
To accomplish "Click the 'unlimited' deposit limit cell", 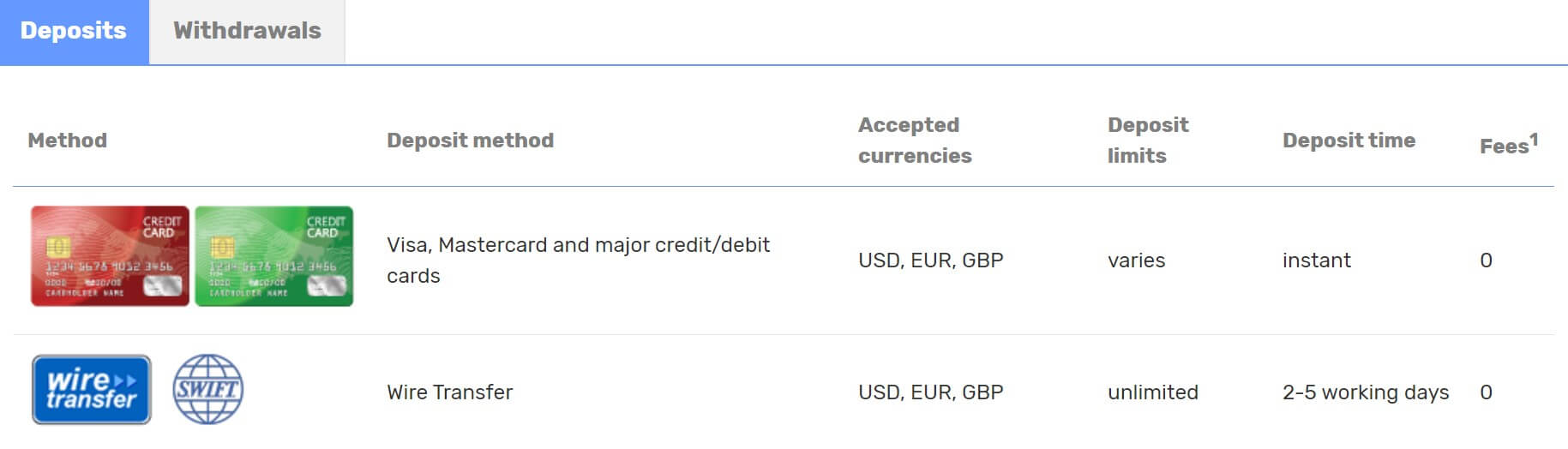I will (1153, 392).
